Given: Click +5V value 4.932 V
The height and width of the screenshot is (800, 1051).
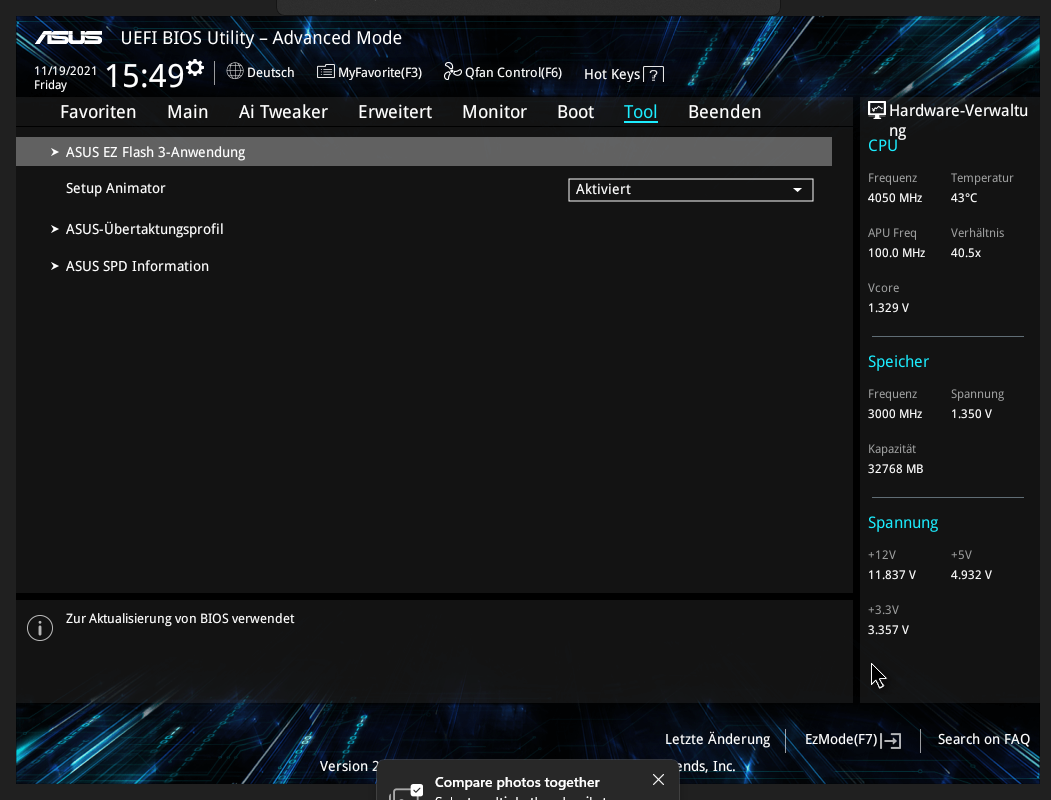Looking at the screenshot, I should click(x=971, y=575).
